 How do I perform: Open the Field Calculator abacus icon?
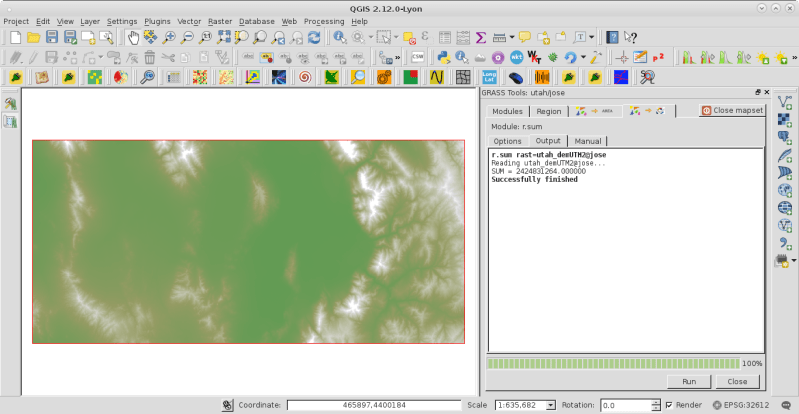click(463, 37)
